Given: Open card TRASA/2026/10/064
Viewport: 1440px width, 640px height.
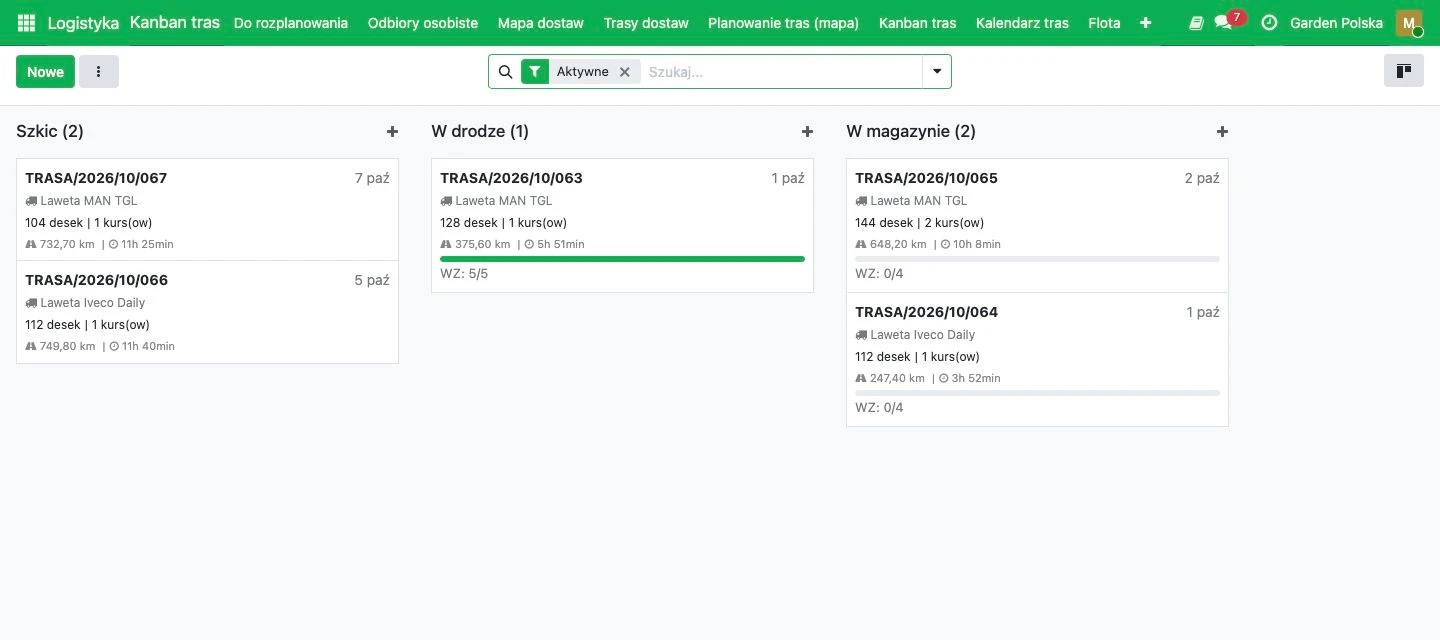Looking at the screenshot, I should (1037, 360).
